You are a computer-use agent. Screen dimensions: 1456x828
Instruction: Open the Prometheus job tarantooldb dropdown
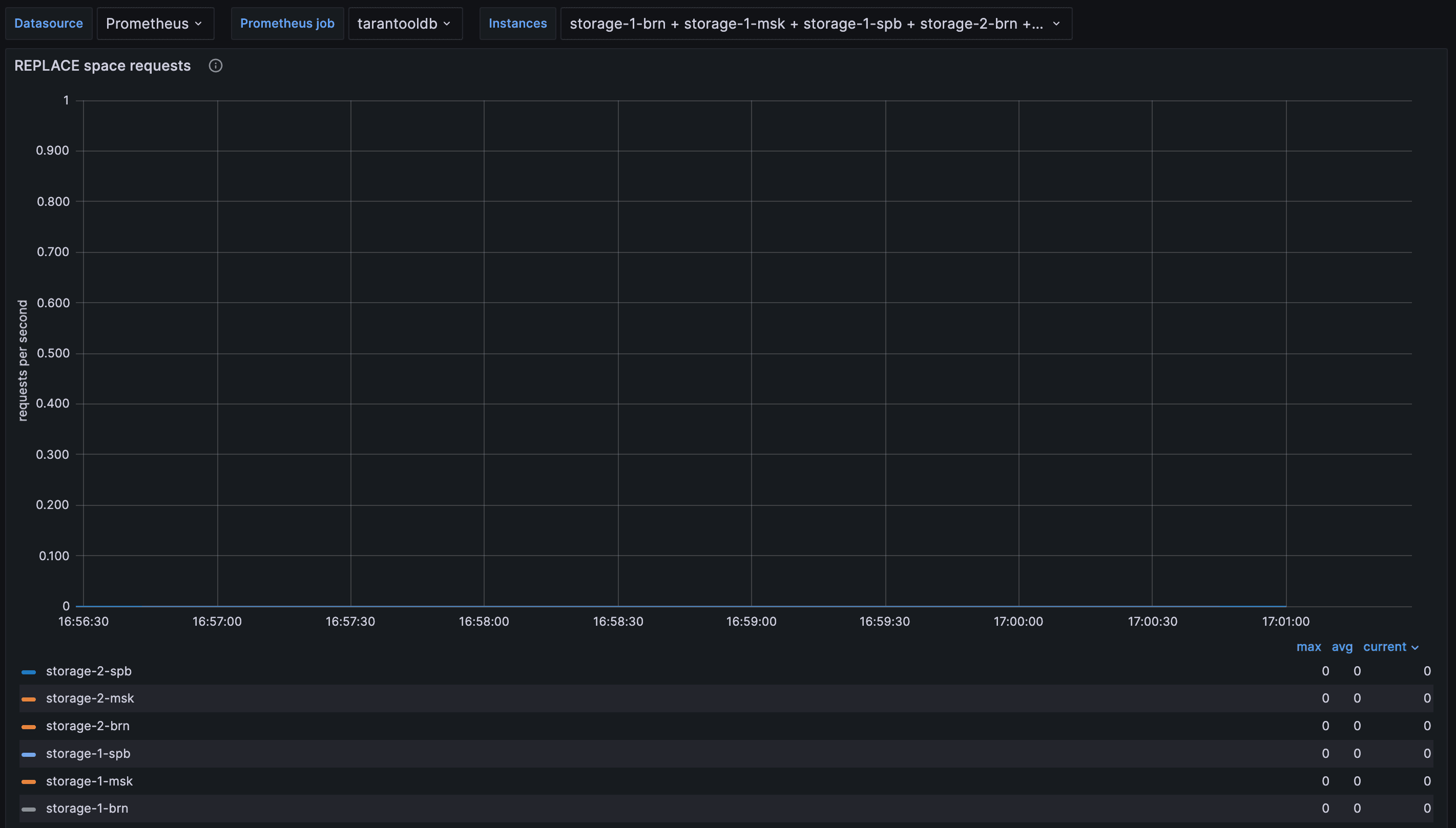[x=405, y=24]
